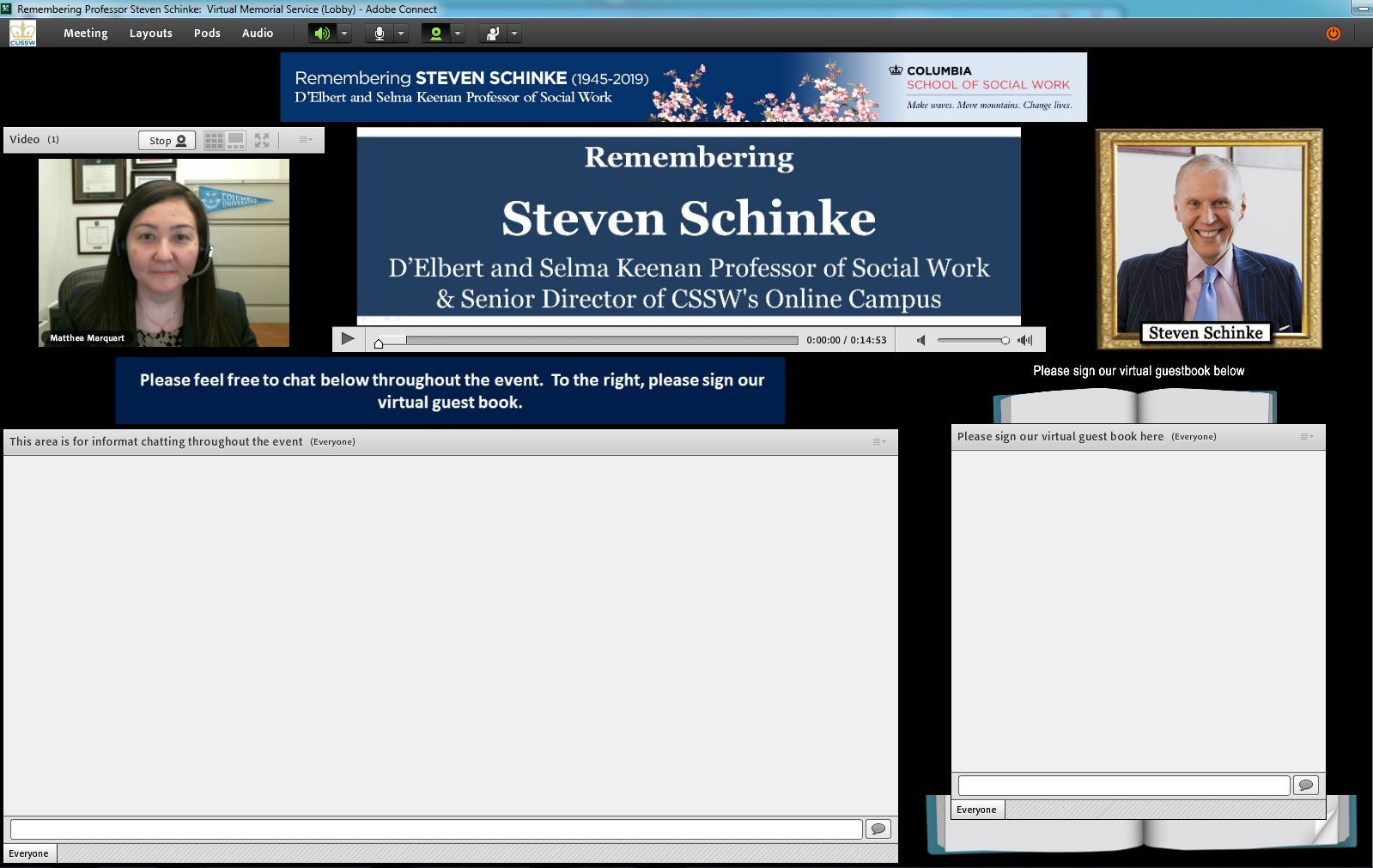Click the video player loud-volume speaker icon
Image resolution: width=1373 pixels, height=868 pixels.
point(1025,340)
